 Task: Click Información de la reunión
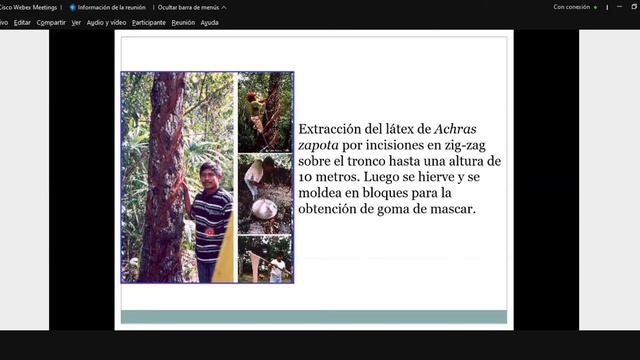click(111, 7)
